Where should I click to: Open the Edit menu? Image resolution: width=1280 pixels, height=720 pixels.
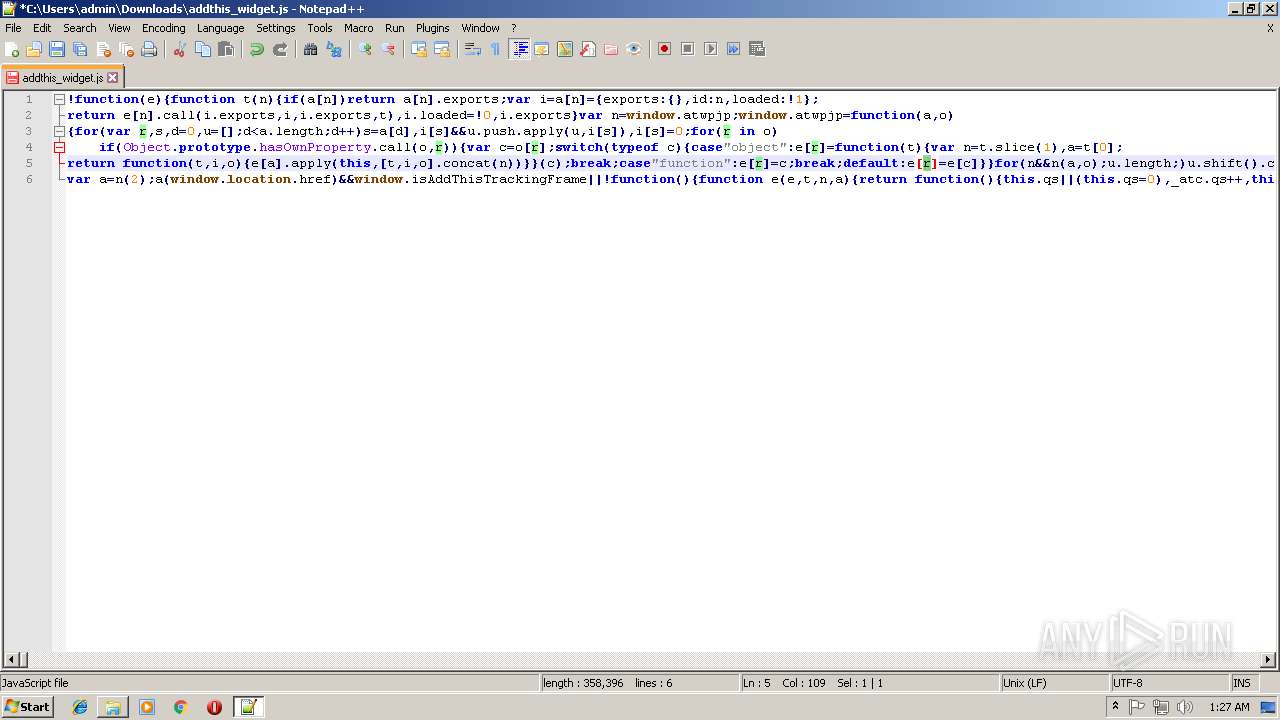click(42, 28)
